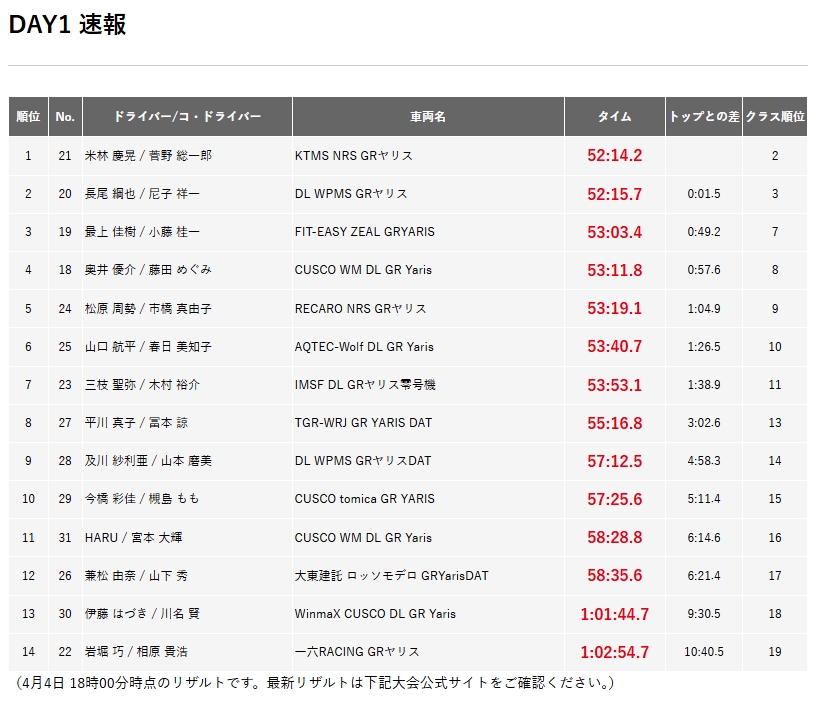Image resolution: width=819 pixels, height=701 pixels.
Task: Select the タイム column header
Action: pos(614,117)
